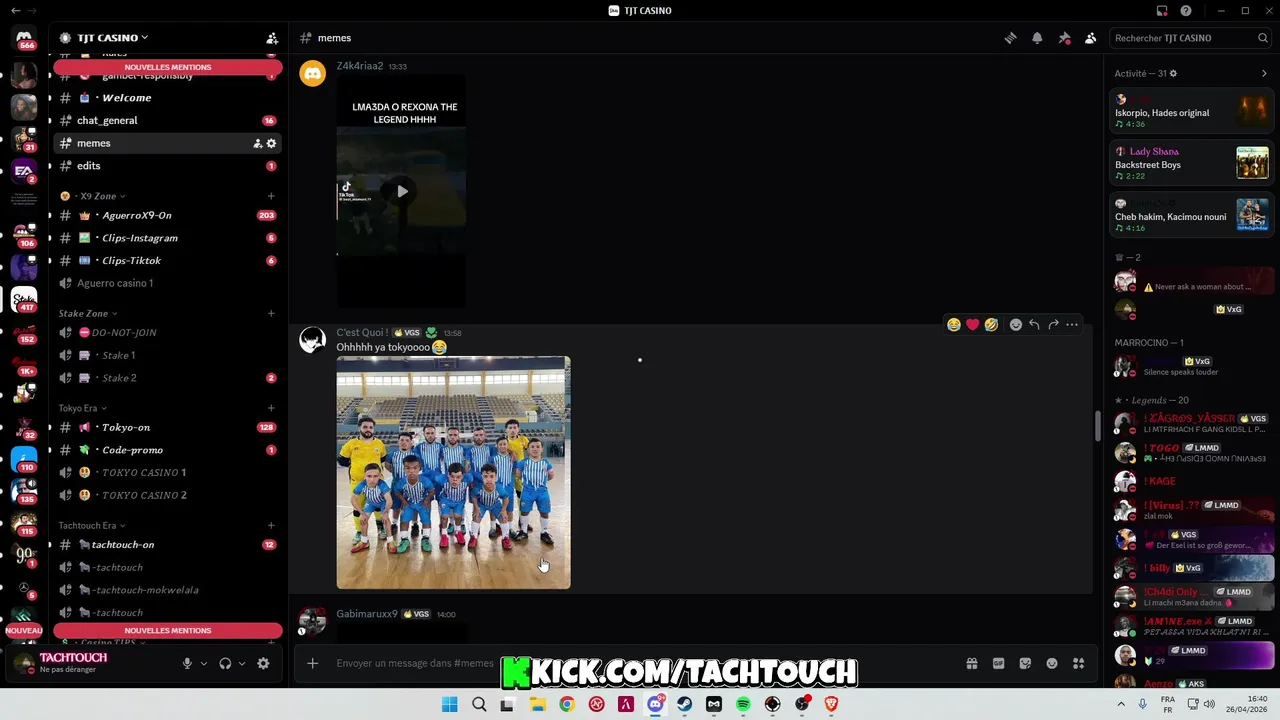React with the laughing tears emoji
Viewport: 1280px width, 720px height.
[954, 325]
